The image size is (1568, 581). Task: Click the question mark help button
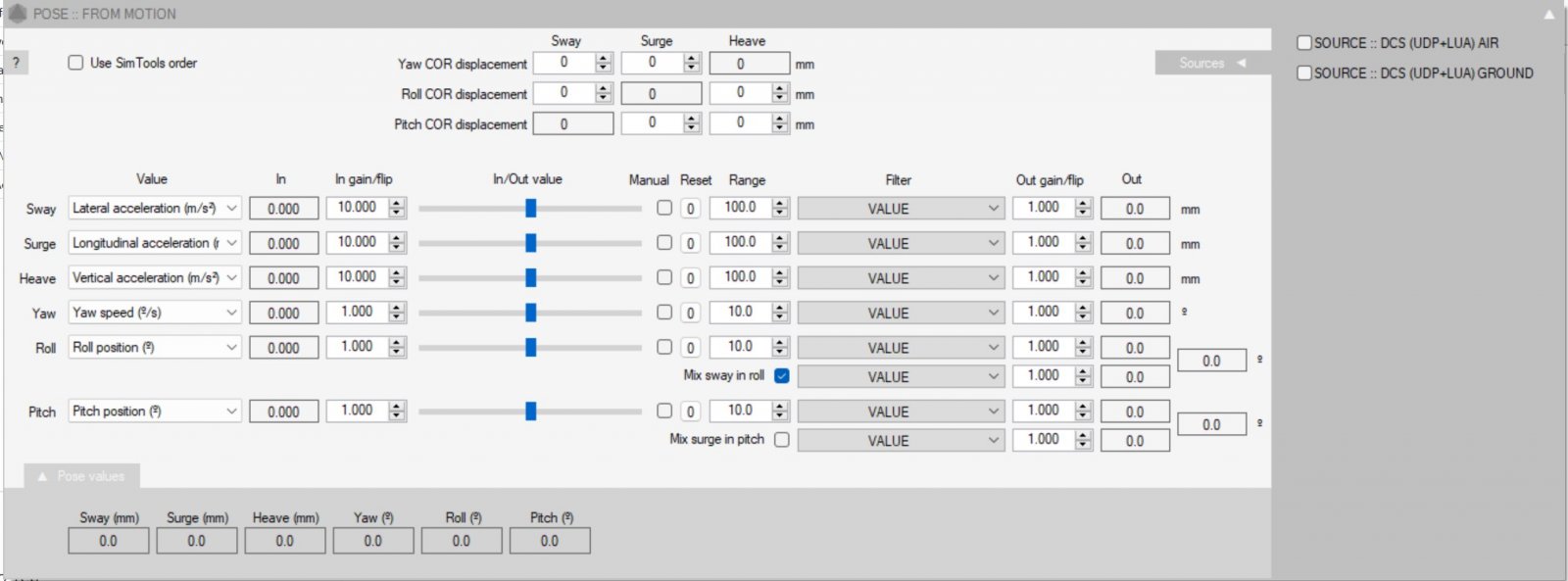16,63
